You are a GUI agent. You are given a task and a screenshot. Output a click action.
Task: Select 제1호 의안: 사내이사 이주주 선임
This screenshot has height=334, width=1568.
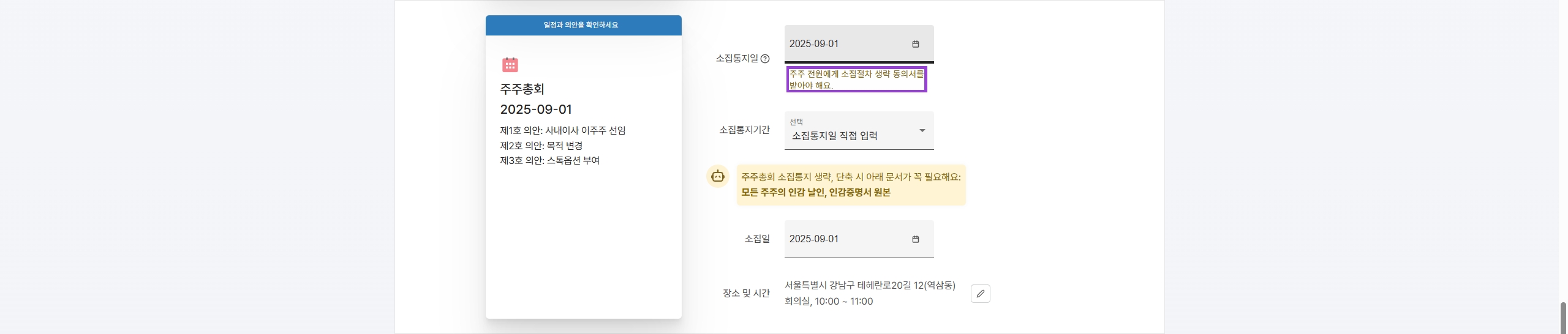coord(563,130)
